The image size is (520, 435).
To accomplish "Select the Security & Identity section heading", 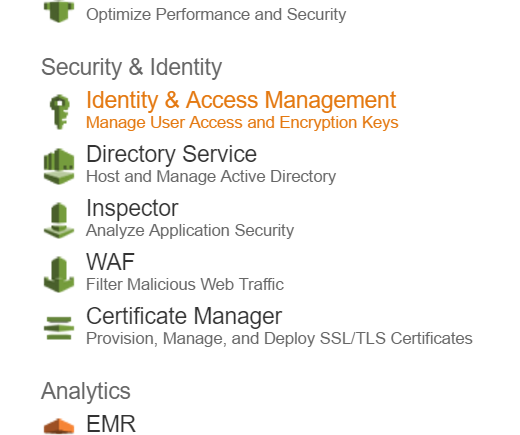I will point(131,67).
